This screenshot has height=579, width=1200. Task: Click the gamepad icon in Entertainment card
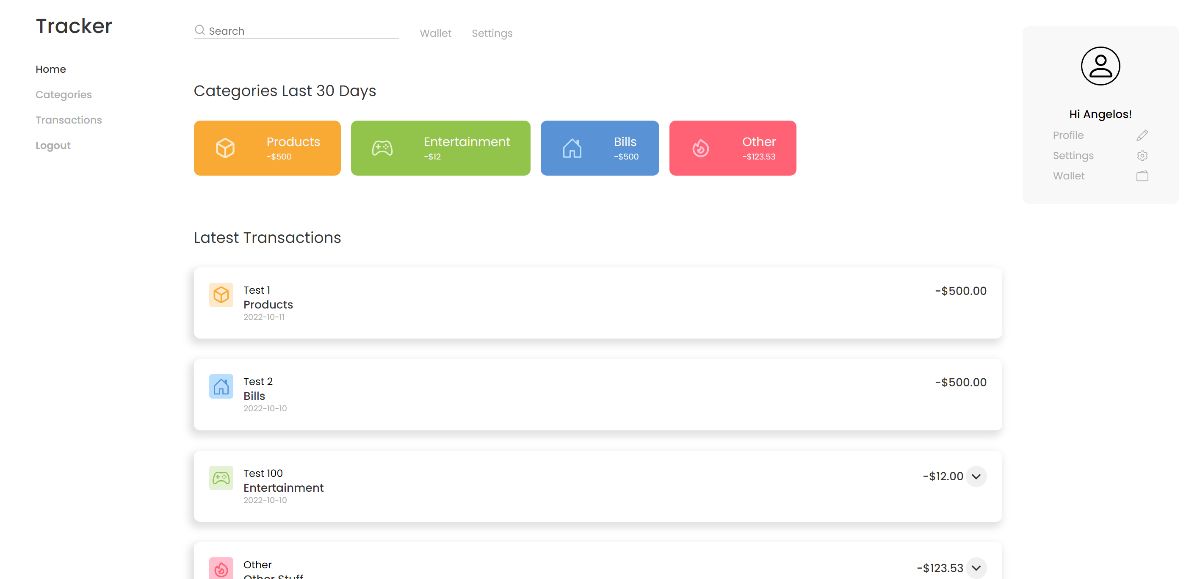(x=382, y=148)
